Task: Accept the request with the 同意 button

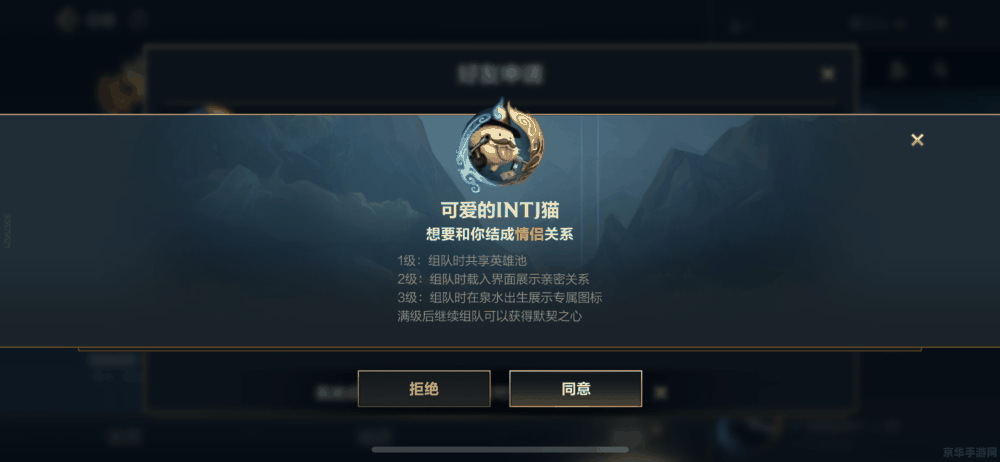Action: click(x=576, y=389)
